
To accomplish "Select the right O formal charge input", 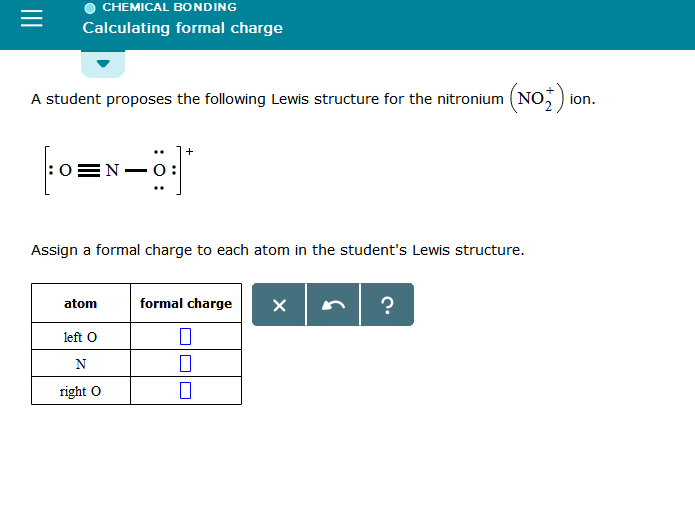I will tap(185, 391).
